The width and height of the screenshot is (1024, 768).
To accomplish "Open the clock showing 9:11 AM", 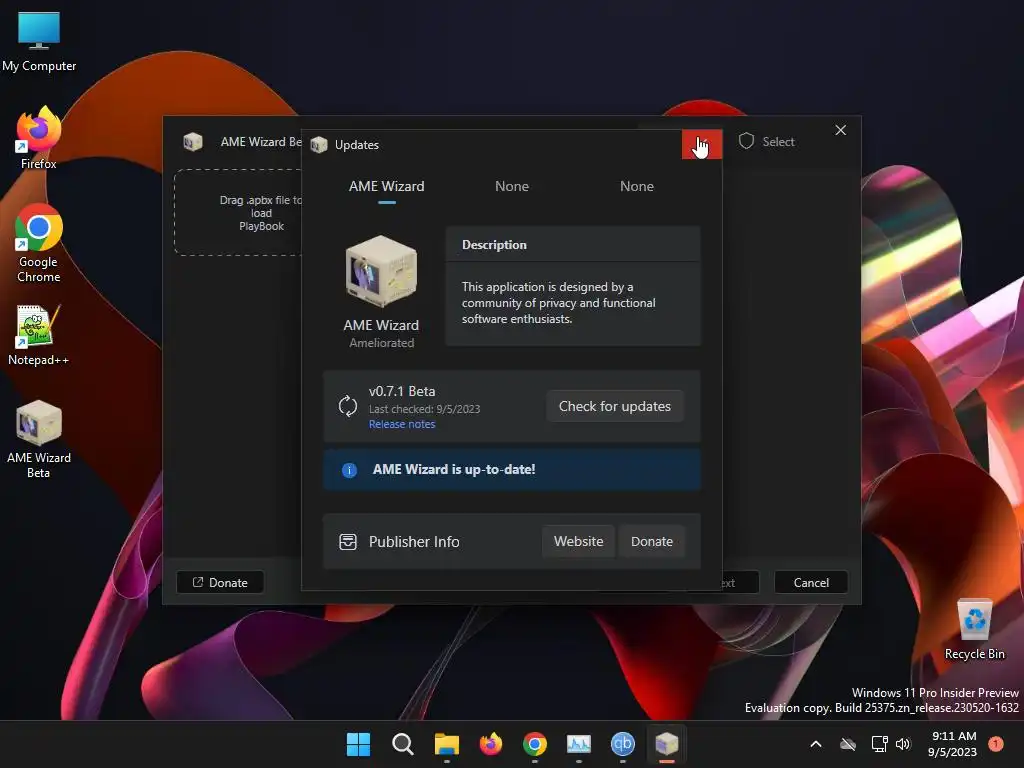I will tap(953, 744).
